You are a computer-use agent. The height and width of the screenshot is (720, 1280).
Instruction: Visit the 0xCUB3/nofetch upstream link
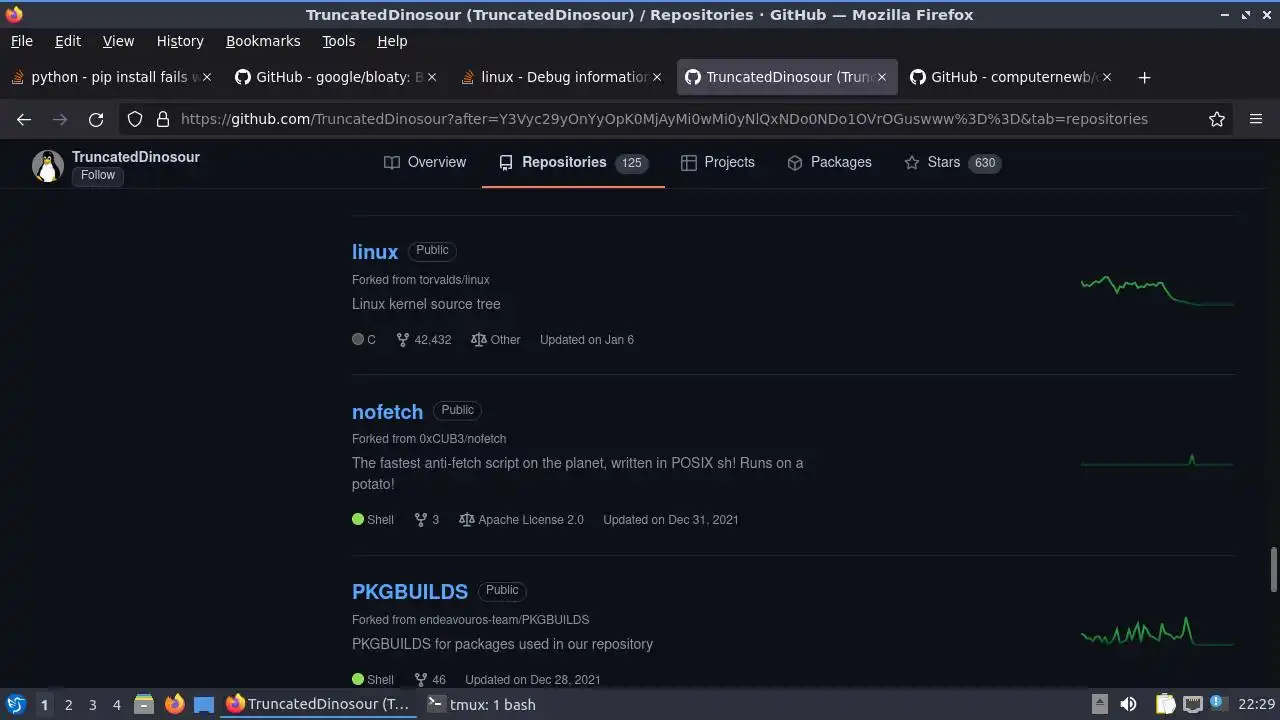[x=463, y=439]
